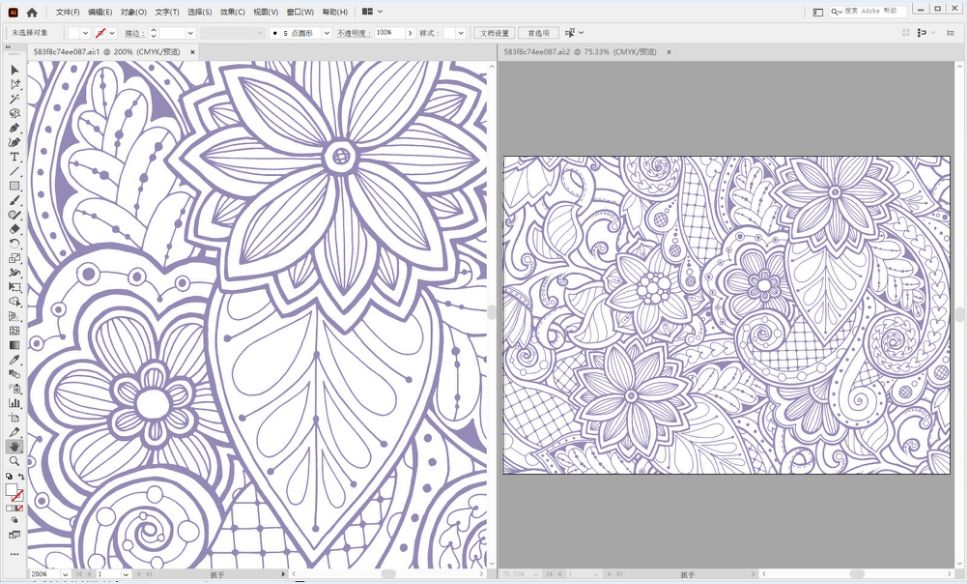Choose the Selection arrow tool

[14, 70]
